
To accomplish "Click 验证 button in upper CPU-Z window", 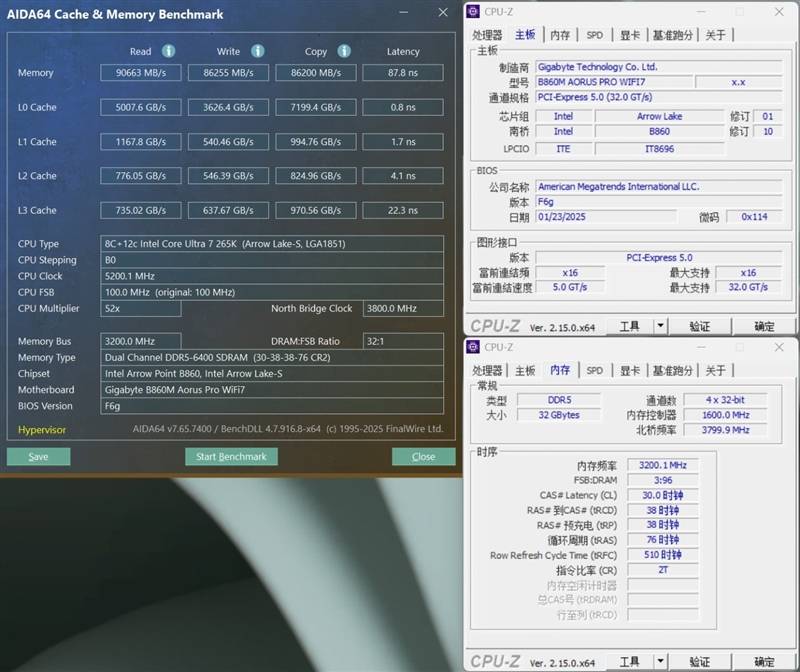I will pos(699,326).
